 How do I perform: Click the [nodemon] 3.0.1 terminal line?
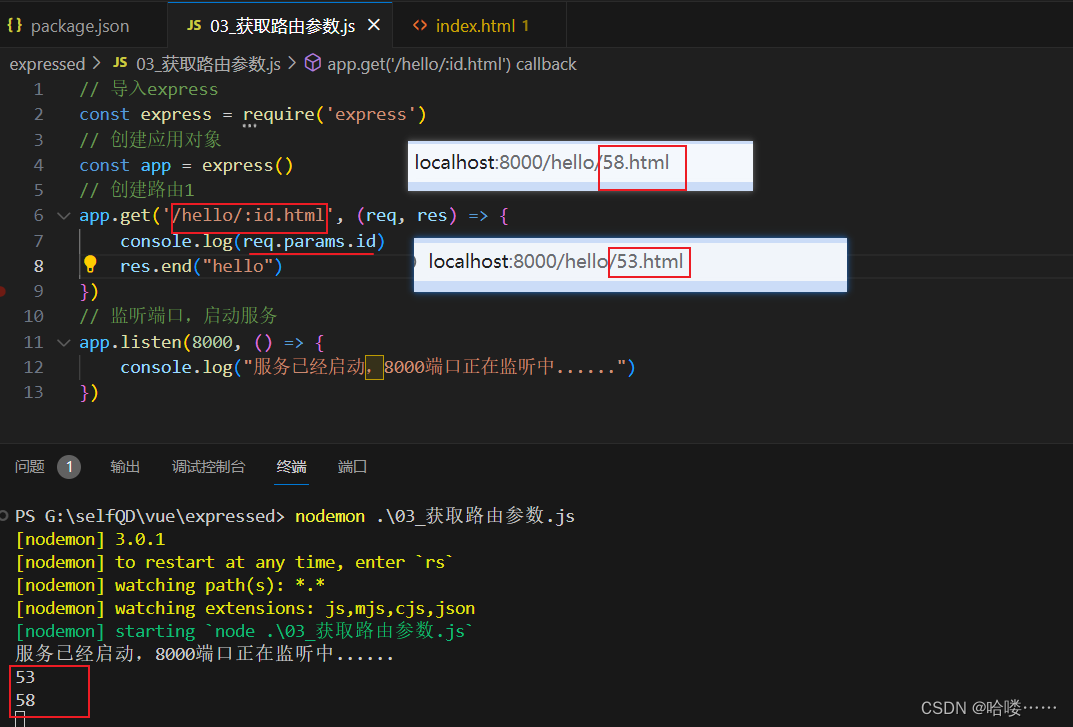(x=90, y=539)
